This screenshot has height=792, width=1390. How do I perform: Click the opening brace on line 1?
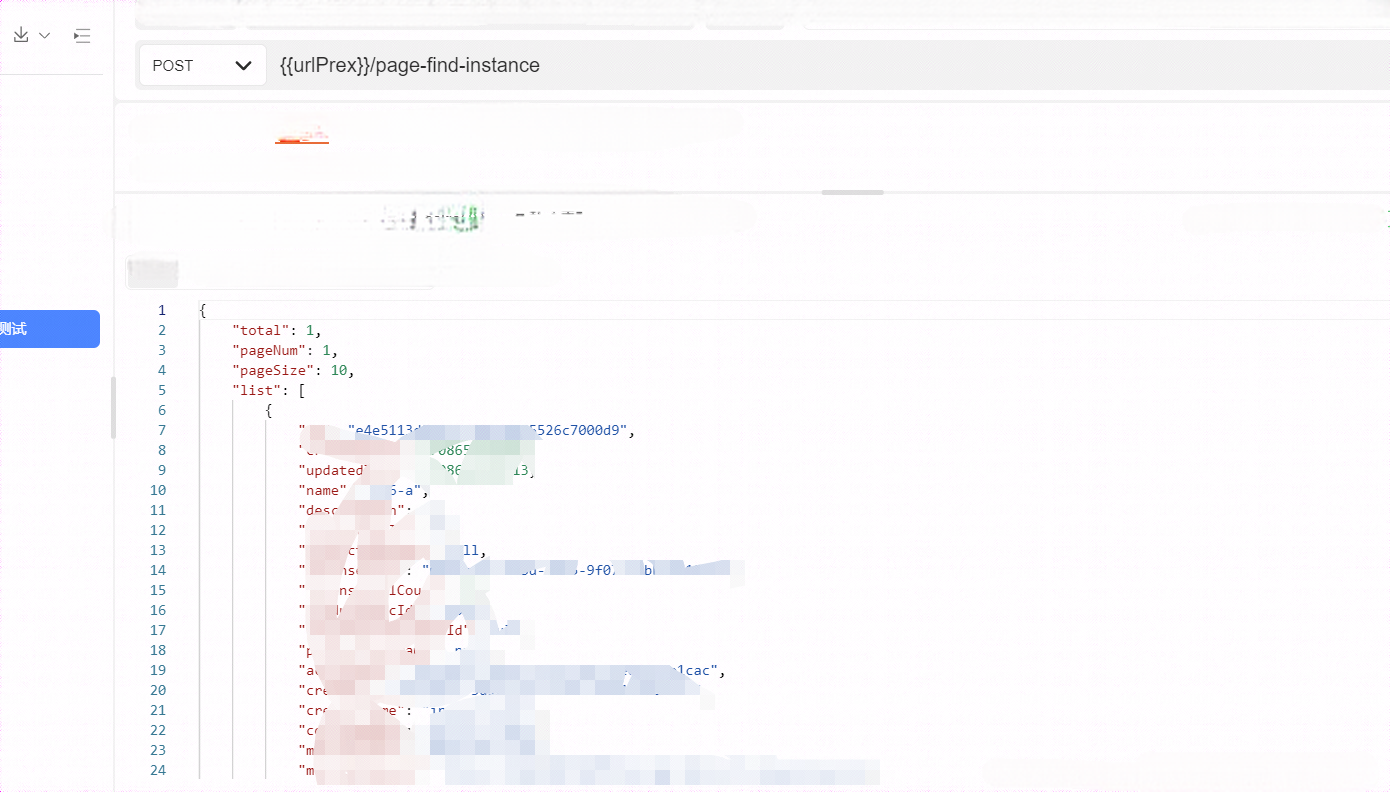coord(203,310)
